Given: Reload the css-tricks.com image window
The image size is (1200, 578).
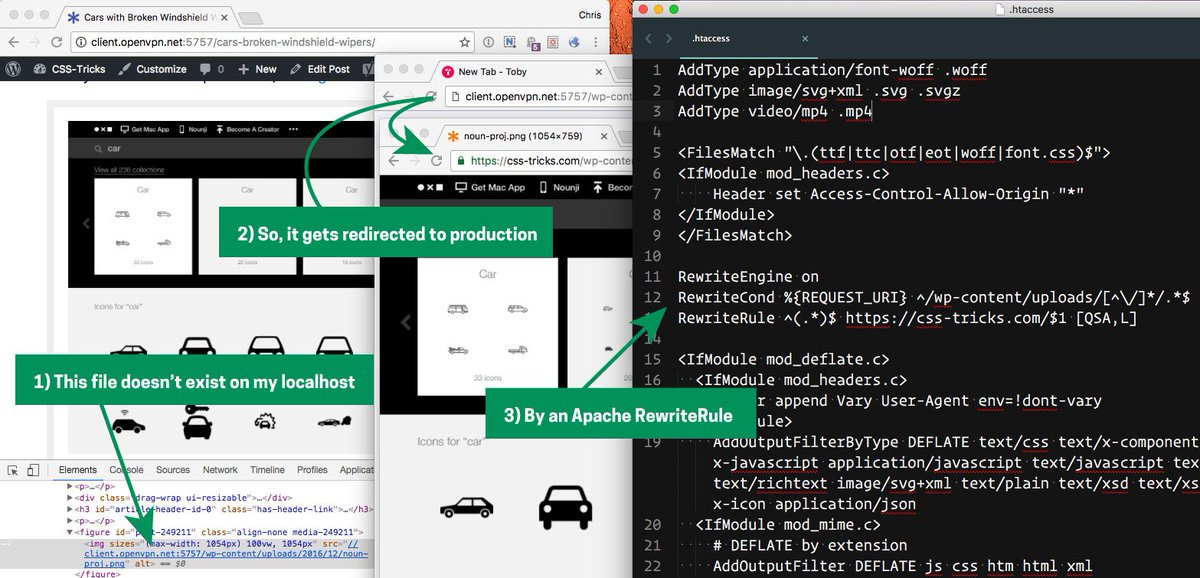Looking at the screenshot, I should (x=436, y=160).
